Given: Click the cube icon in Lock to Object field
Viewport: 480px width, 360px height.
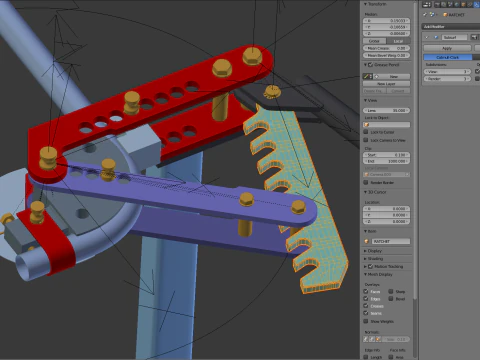Looking at the screenshot, I should coord(366,124).
